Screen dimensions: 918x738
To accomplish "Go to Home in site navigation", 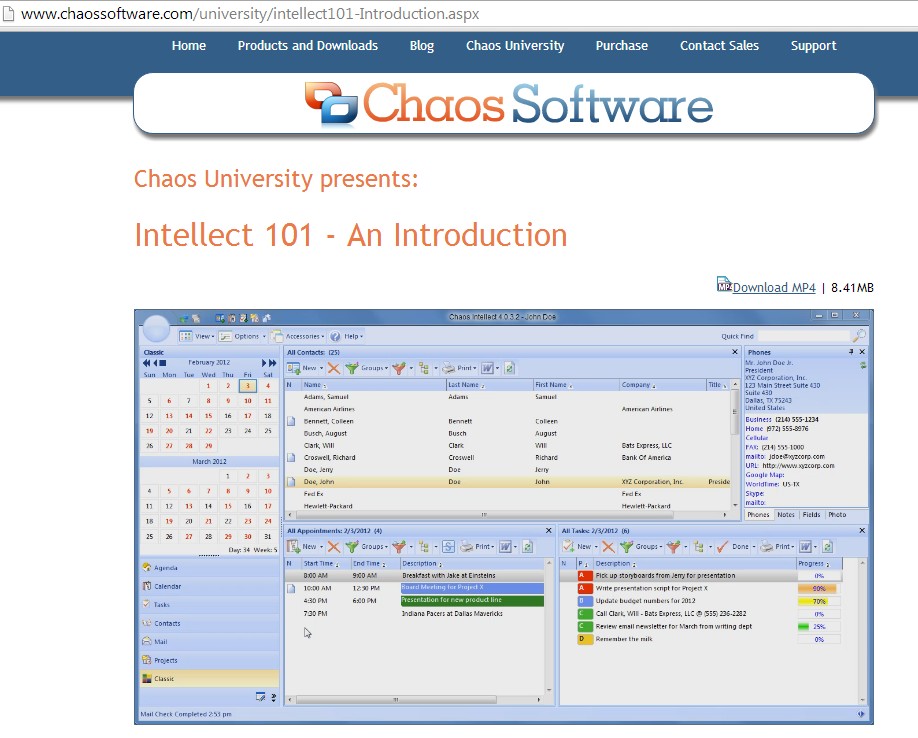I will click(189, 46).
